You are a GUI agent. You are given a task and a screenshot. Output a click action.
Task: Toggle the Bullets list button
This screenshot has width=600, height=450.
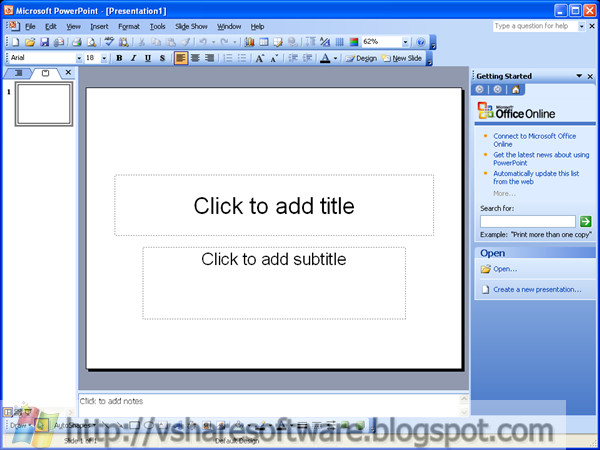(242, 58)
